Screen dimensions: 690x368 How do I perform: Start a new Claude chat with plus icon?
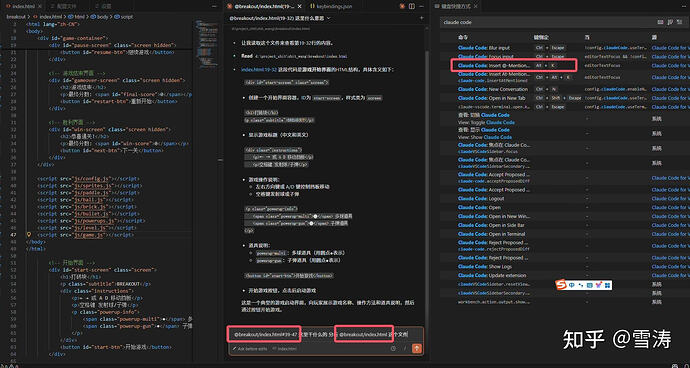click(x=421, y=18)
